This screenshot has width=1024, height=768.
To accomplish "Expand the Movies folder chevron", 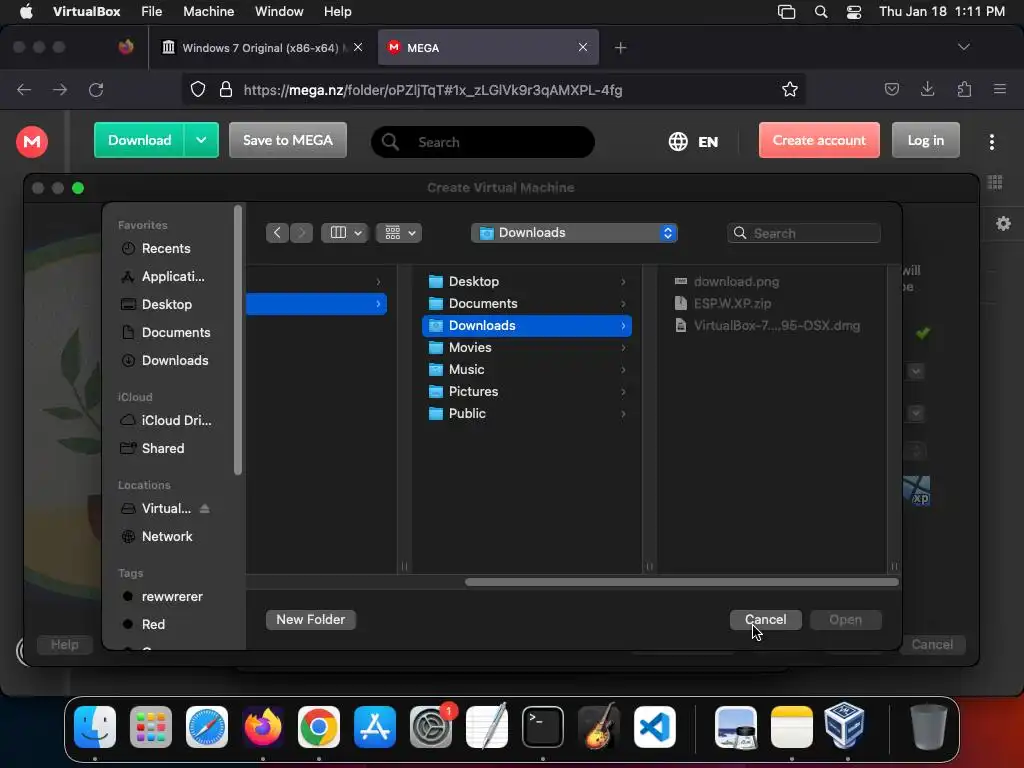I will coord(623,347).
